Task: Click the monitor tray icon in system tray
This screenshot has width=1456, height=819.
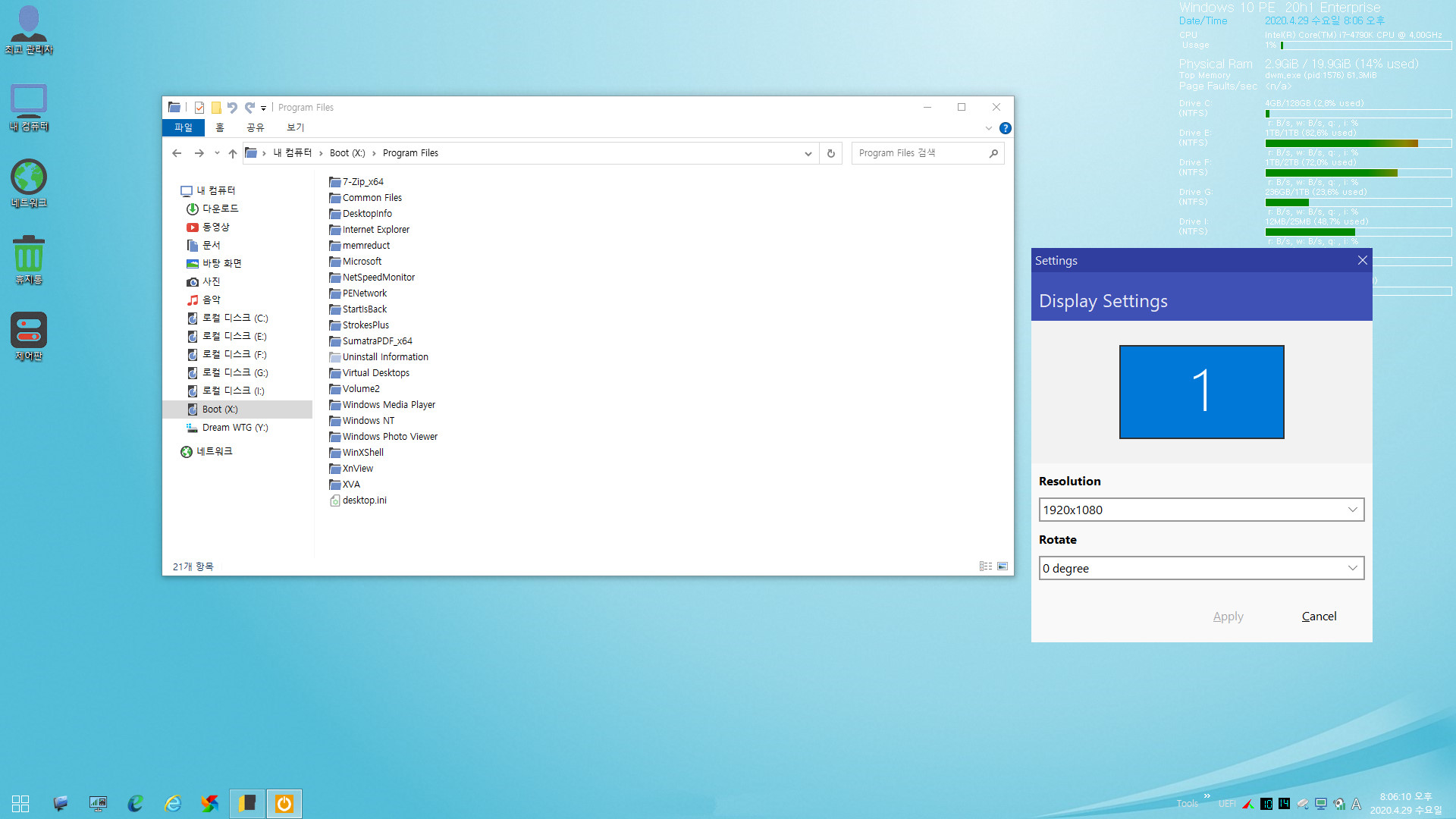Action: [x=1321, y=804]
